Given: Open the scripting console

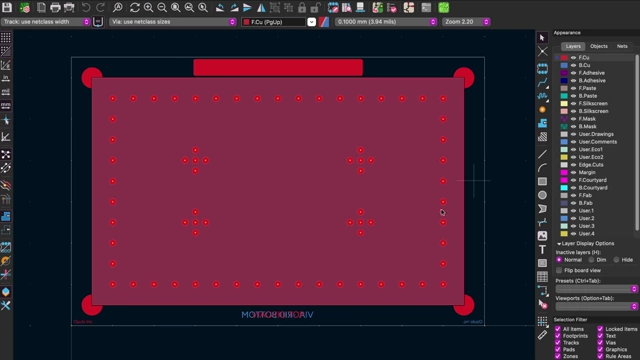Looking at the screenshot, I should pyautogui.click(x=426, y=7).
